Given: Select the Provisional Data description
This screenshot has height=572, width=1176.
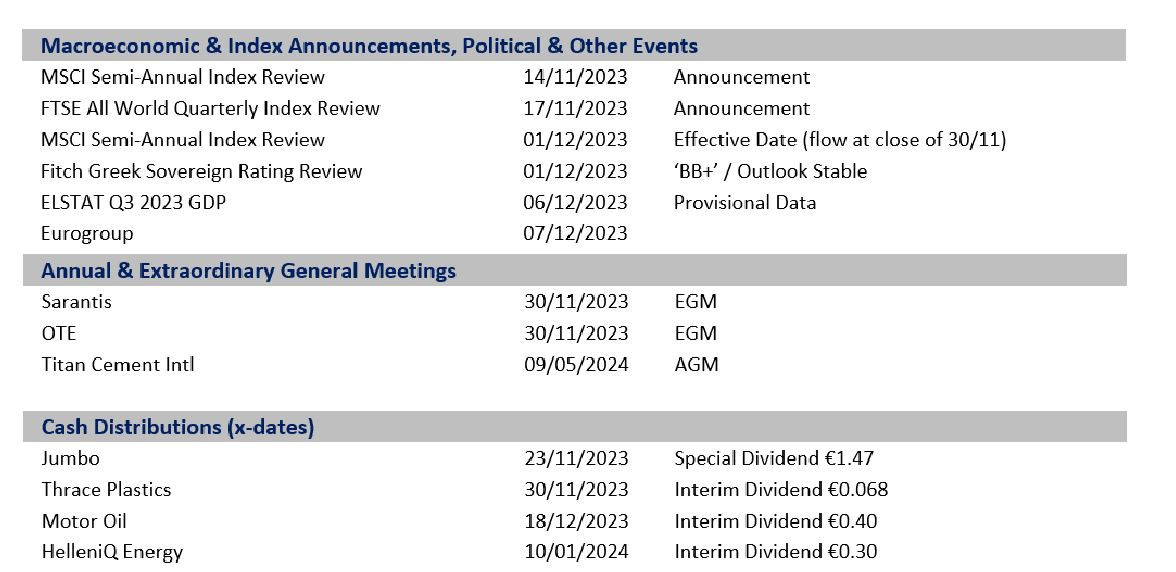Looking at the screenshot, I should coord(744,202).
